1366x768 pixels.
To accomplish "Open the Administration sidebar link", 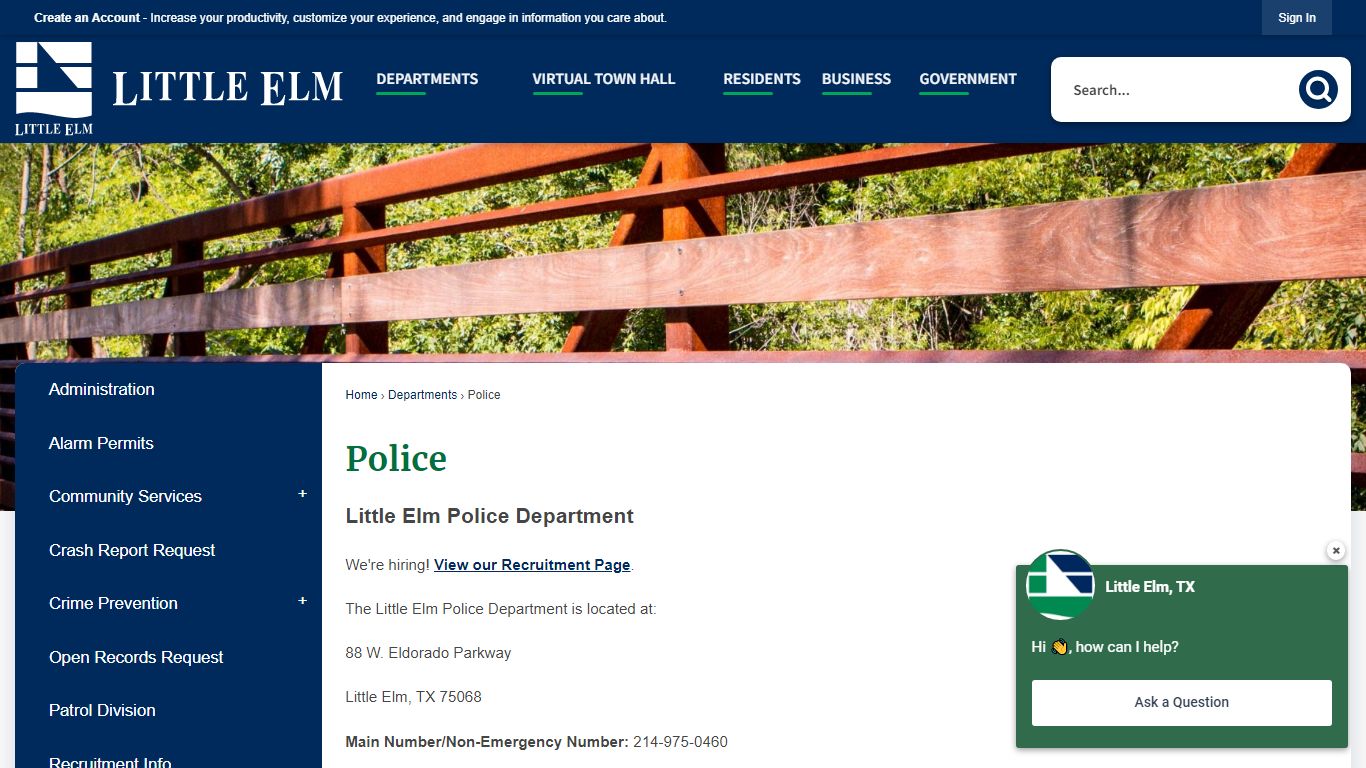I will coord(101,389).
